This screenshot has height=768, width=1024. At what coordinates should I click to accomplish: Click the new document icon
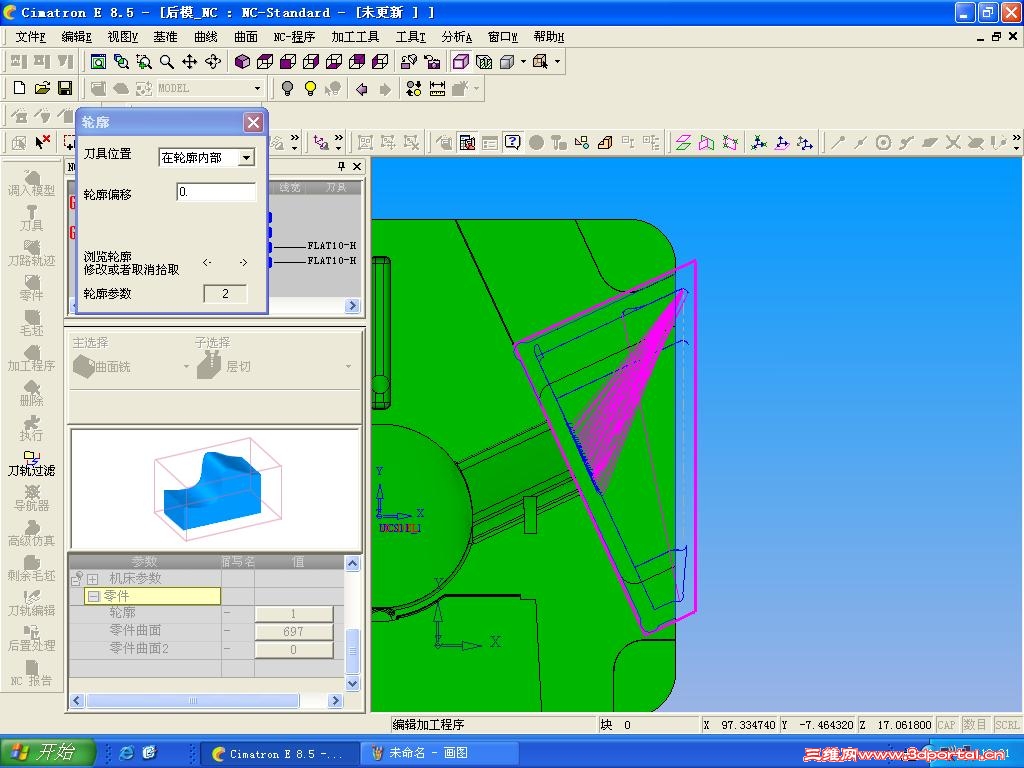[20, 88]
